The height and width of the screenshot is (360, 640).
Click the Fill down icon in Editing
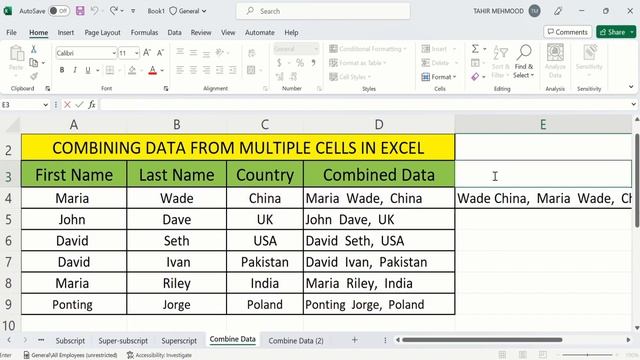475,63
